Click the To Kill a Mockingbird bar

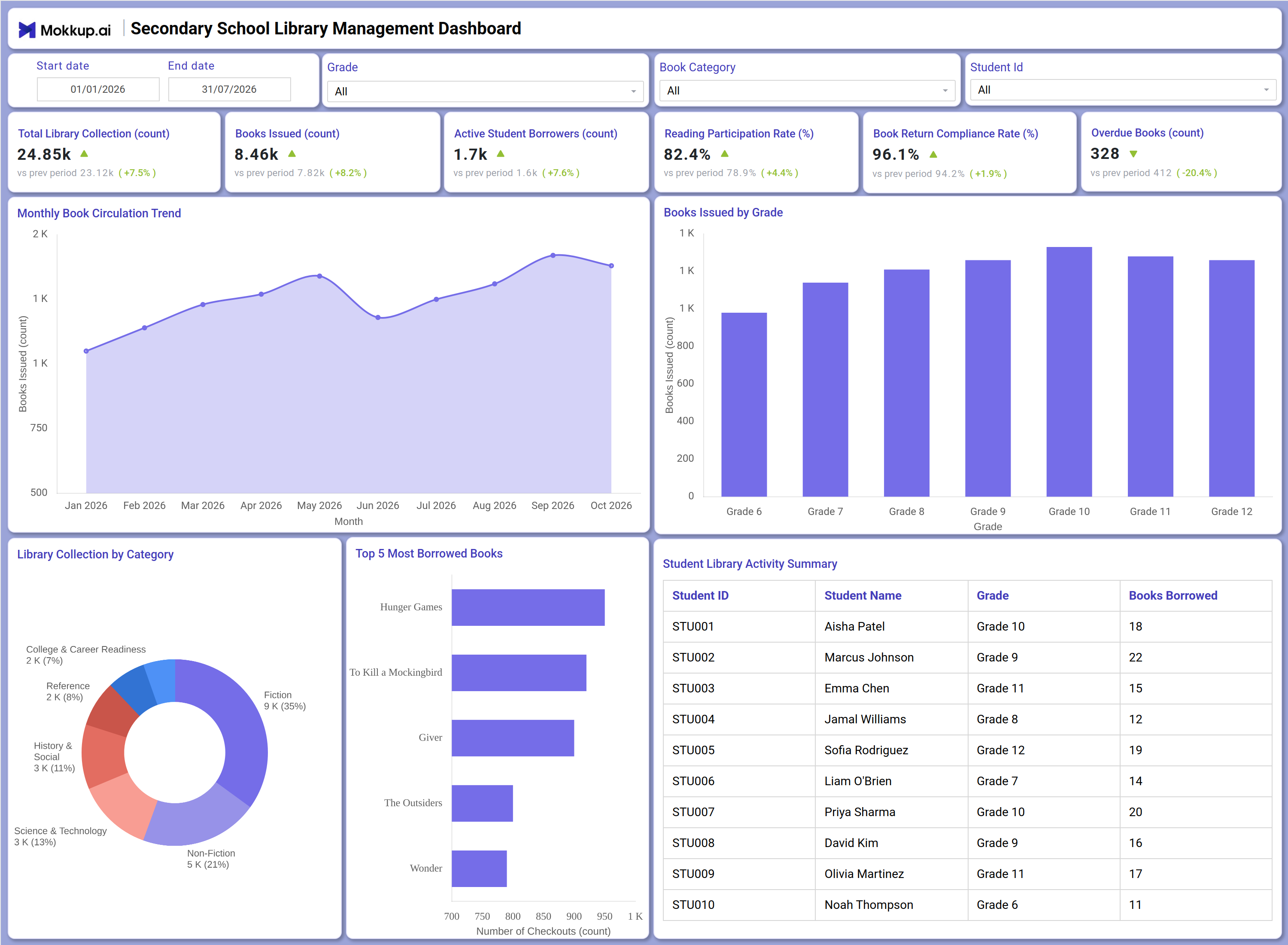519,673
